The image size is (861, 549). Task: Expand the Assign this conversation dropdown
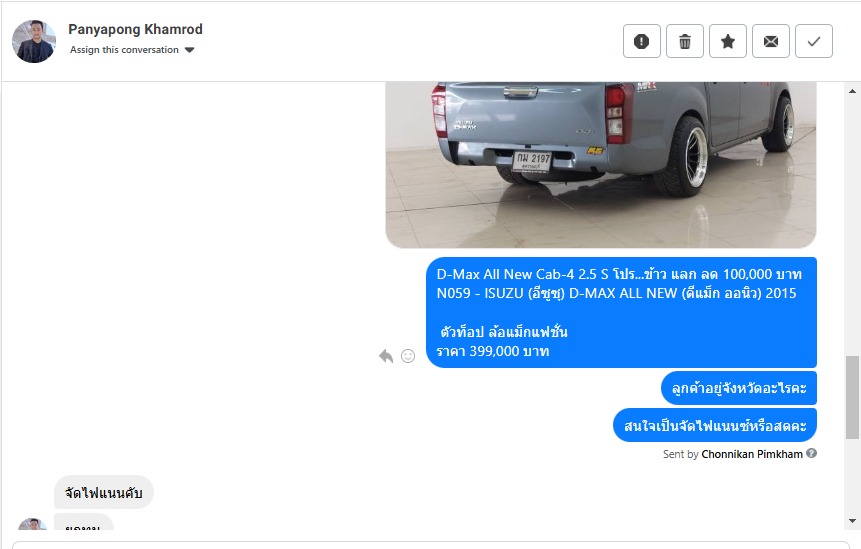click(132, 50)
